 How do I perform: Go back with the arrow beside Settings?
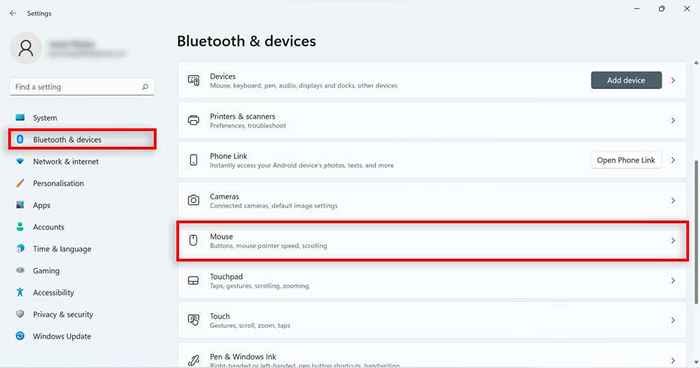pos(12,13)
